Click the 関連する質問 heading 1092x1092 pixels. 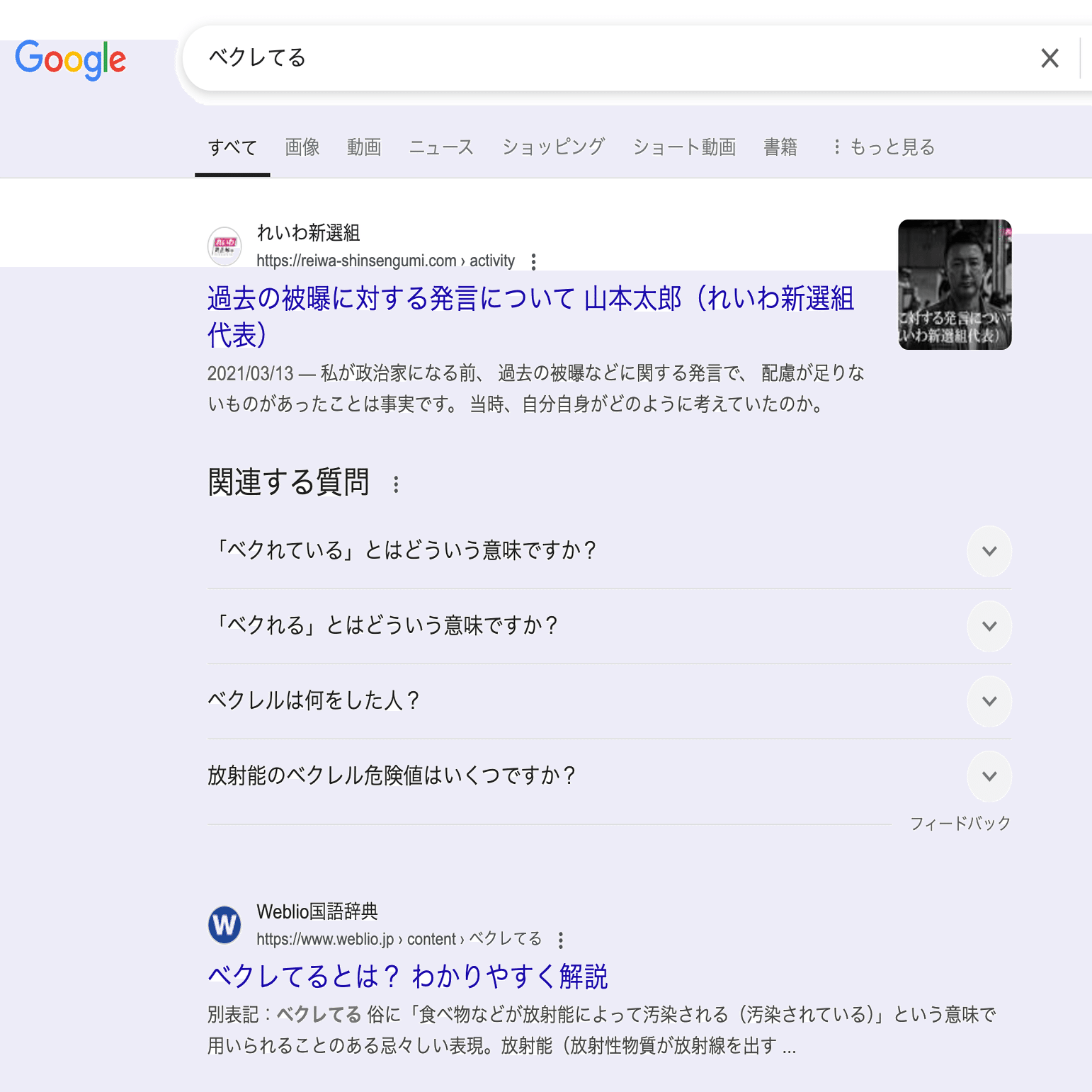(288, 482)
